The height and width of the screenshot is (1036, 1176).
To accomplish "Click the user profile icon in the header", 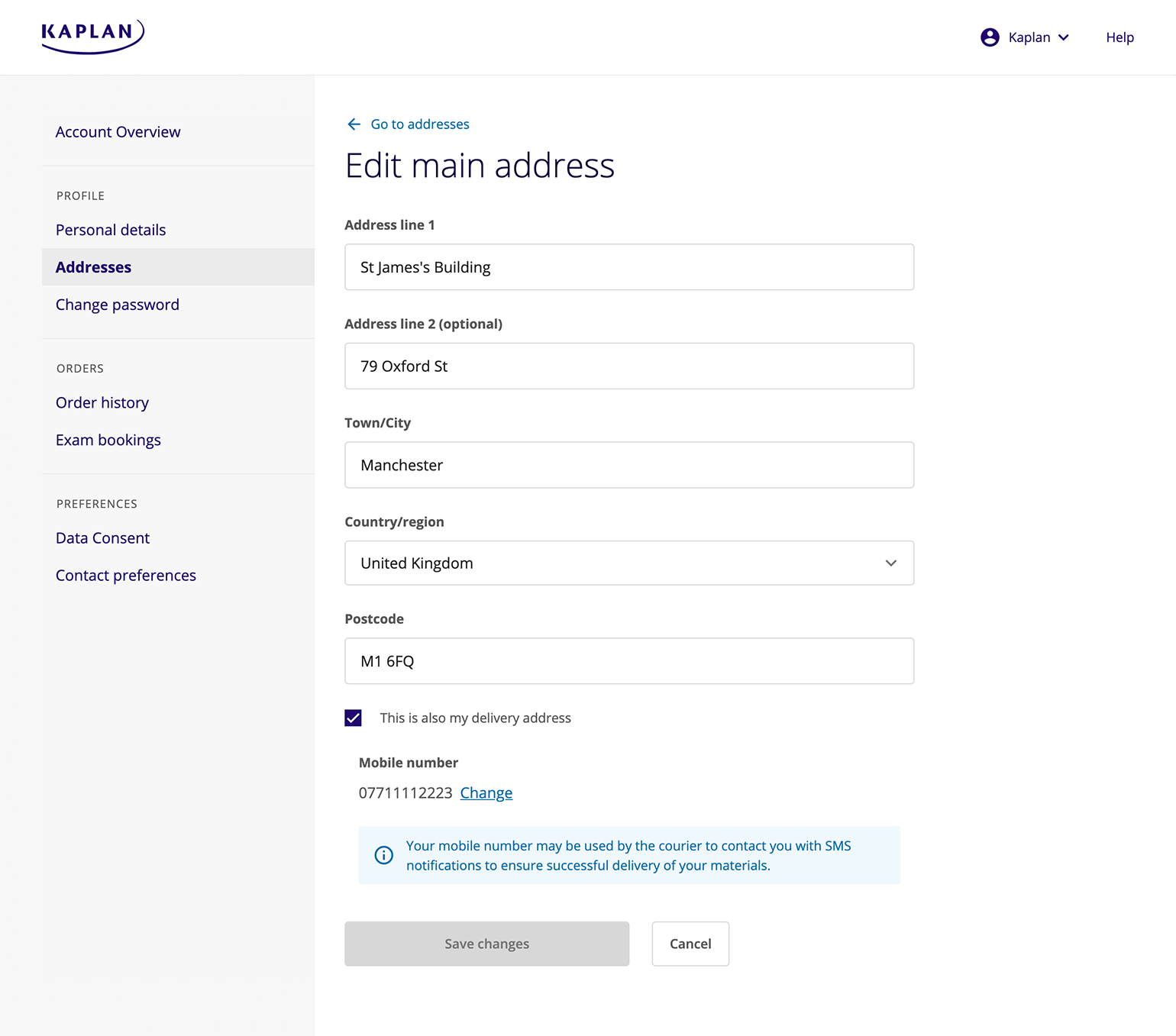I will (x=990, y=37).
